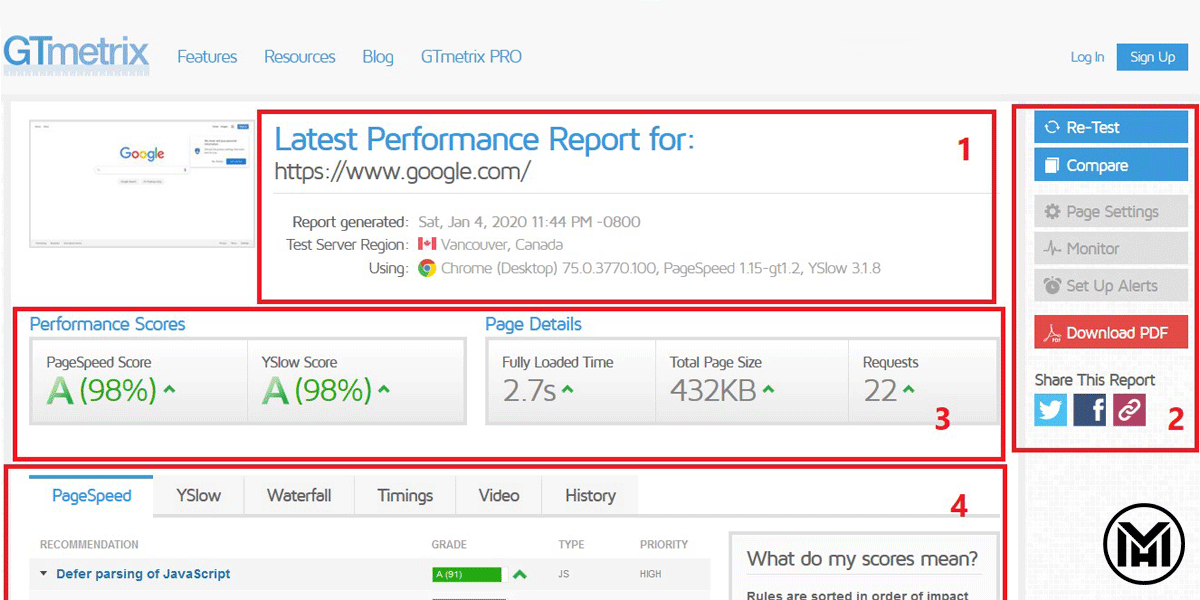Open the History tab
This screenshot has width=1200, height=600.
click(x=590, y=495)
